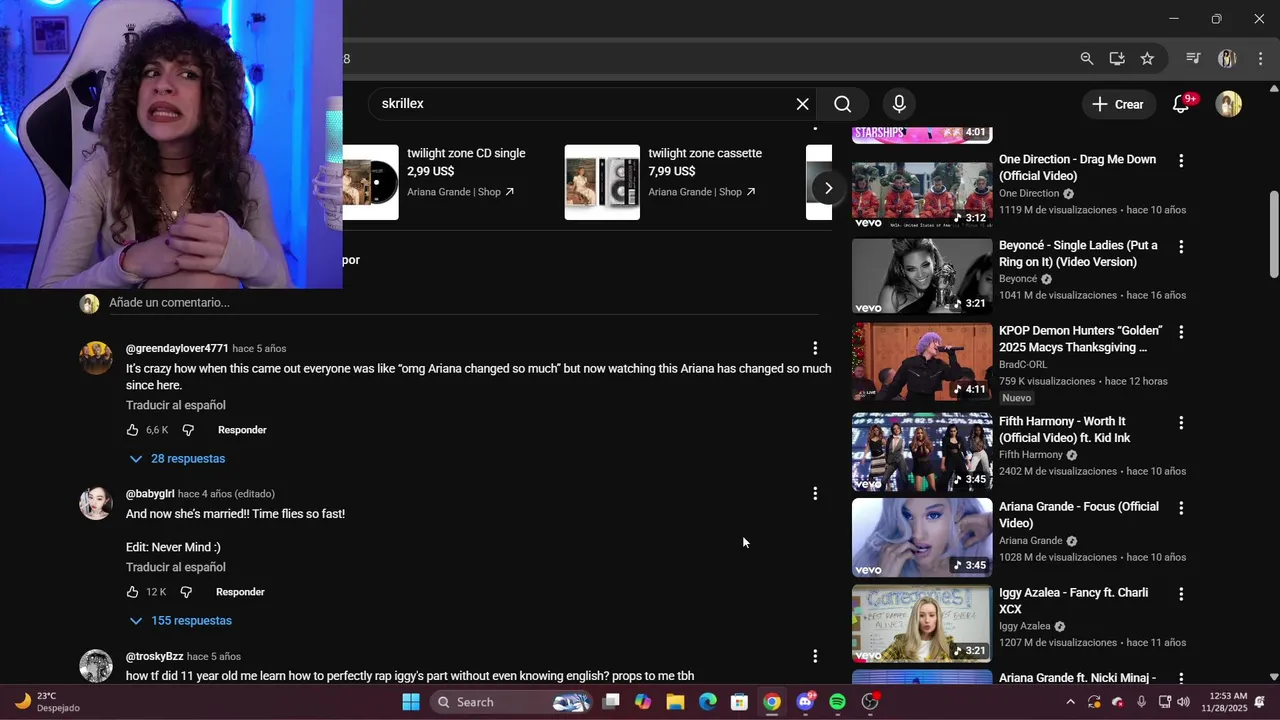Open Microsoft Edge from taskbar
Image resolution: width=1280 pixels, height=720 pixels.
(x=707, y=702)
